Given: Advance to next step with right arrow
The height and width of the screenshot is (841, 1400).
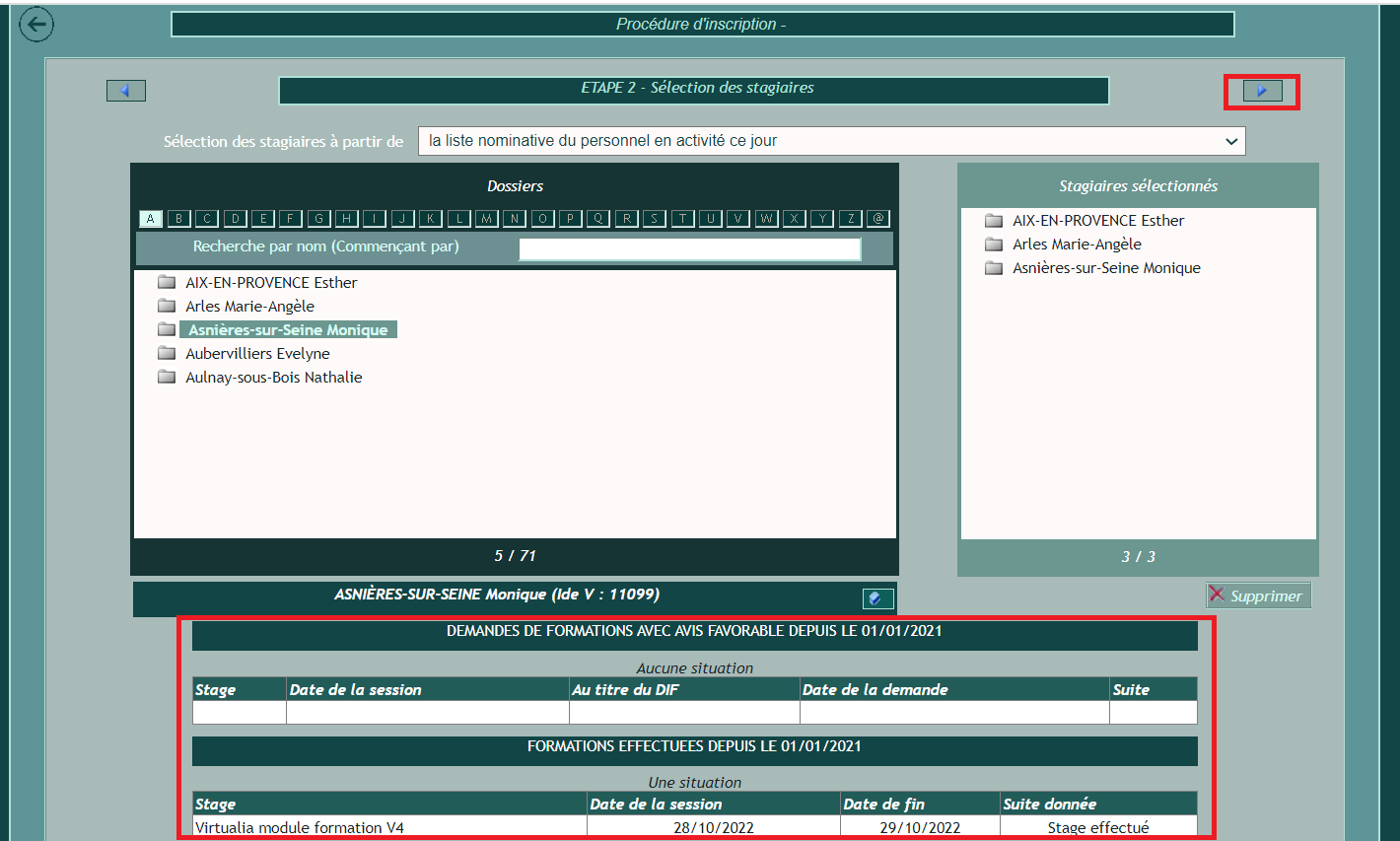Looking at the screenshot, I should coord(1262,91).
